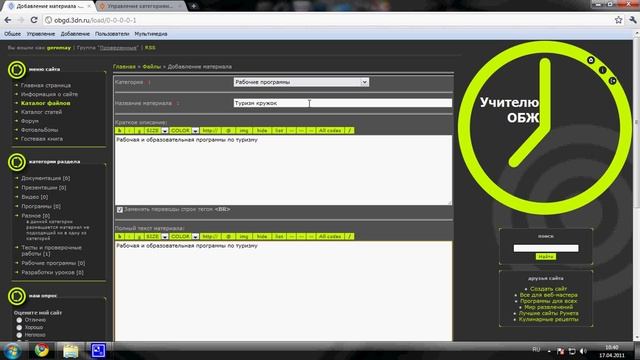Image resolution: width=640 pixels, height=360 pixels.
Task: Reload the page in the browser
Action: [x=34, y=20]
